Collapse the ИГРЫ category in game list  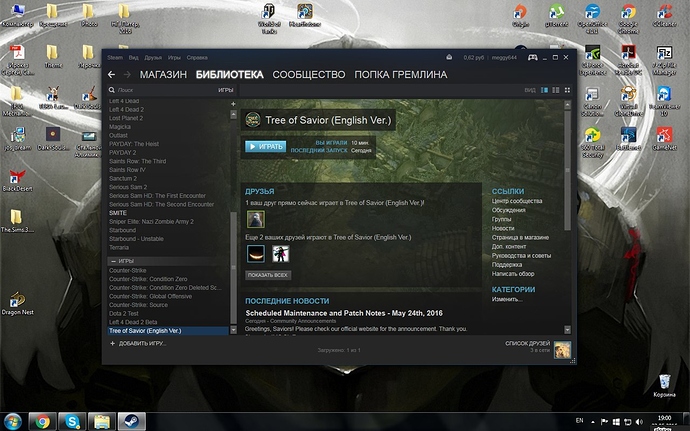tap(112, 260)
